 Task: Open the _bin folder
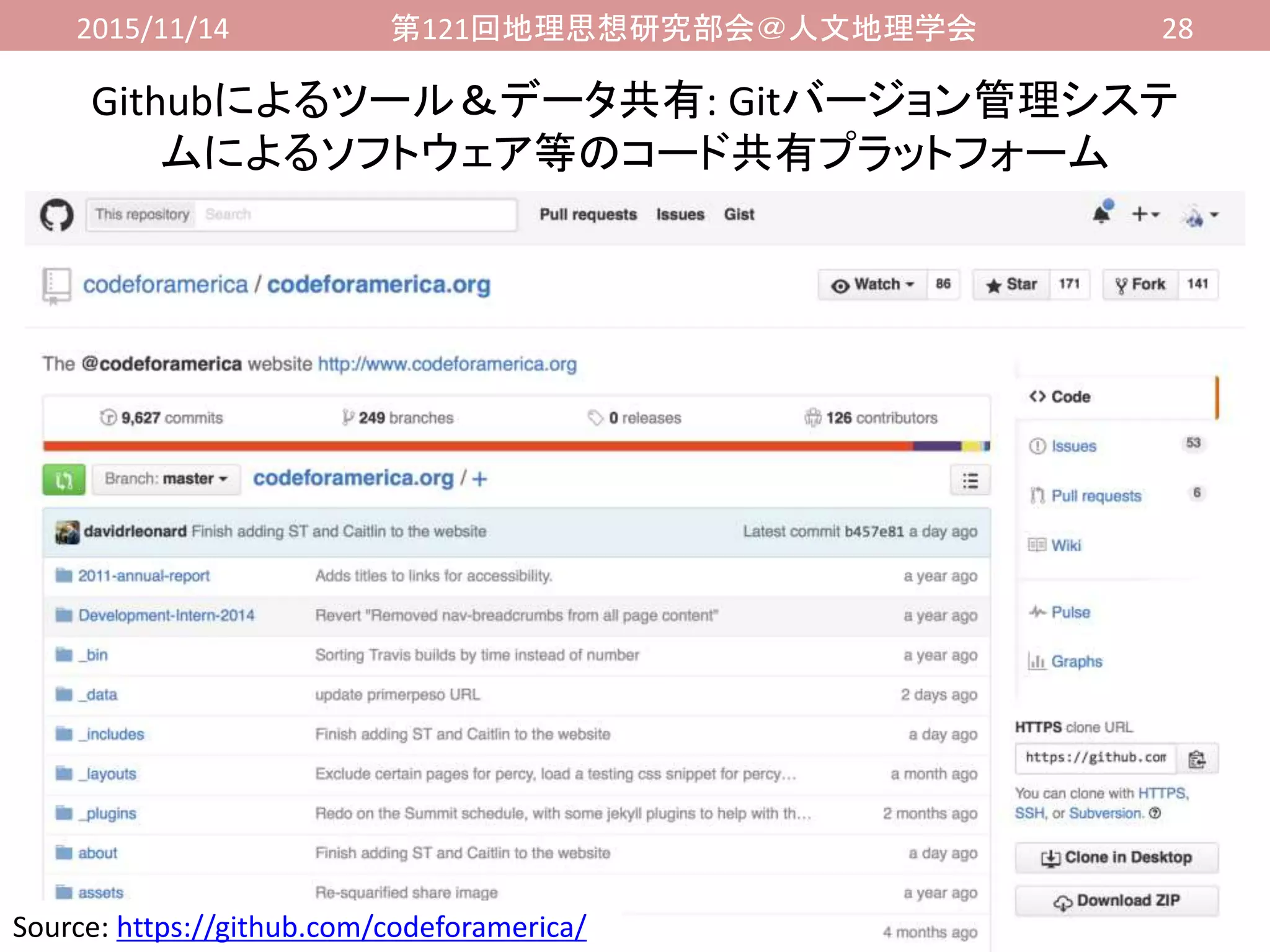[x=93, y=655]
